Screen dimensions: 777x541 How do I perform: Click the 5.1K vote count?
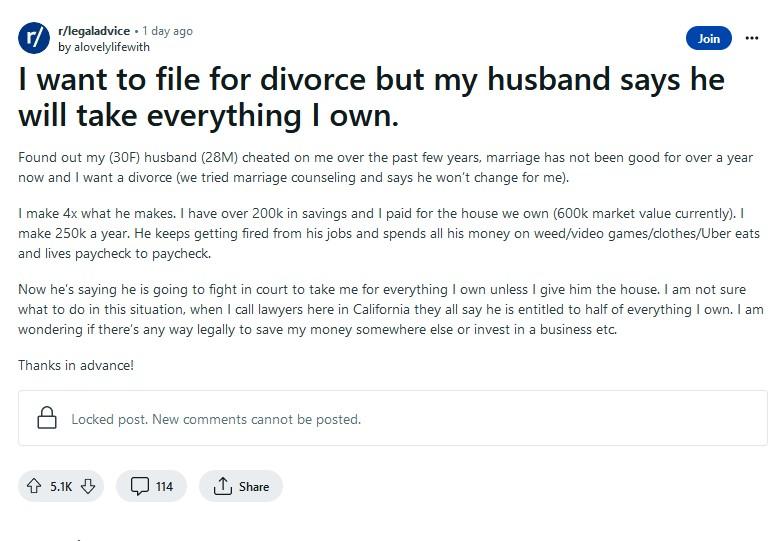pos(61,487)
